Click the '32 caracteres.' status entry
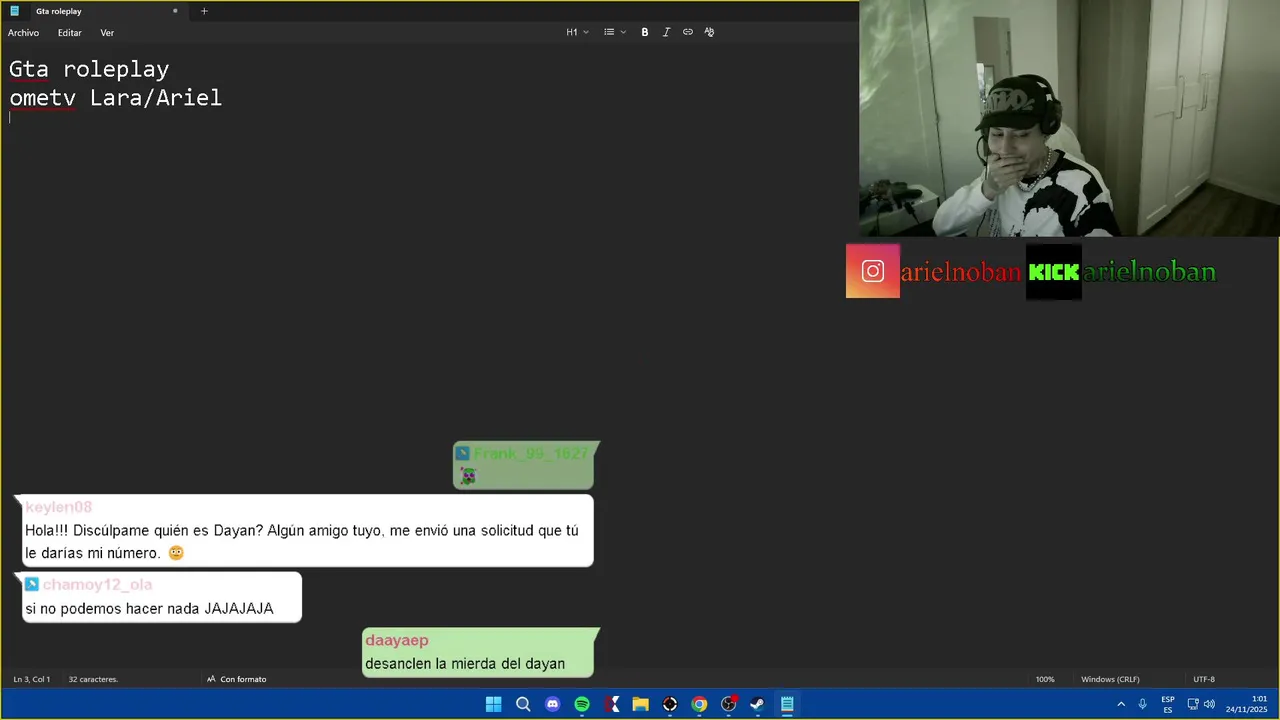1280x720 pixels. point(93,679)
